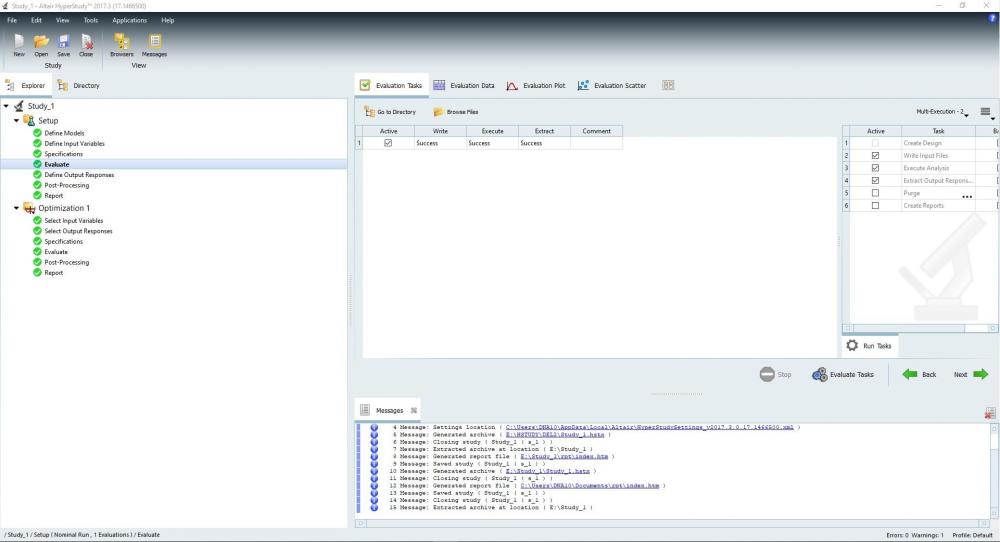Open the Documents\rpt\index.htm report link
Image resolution: width=1000 pixels, height=542 pixels.
590,486
